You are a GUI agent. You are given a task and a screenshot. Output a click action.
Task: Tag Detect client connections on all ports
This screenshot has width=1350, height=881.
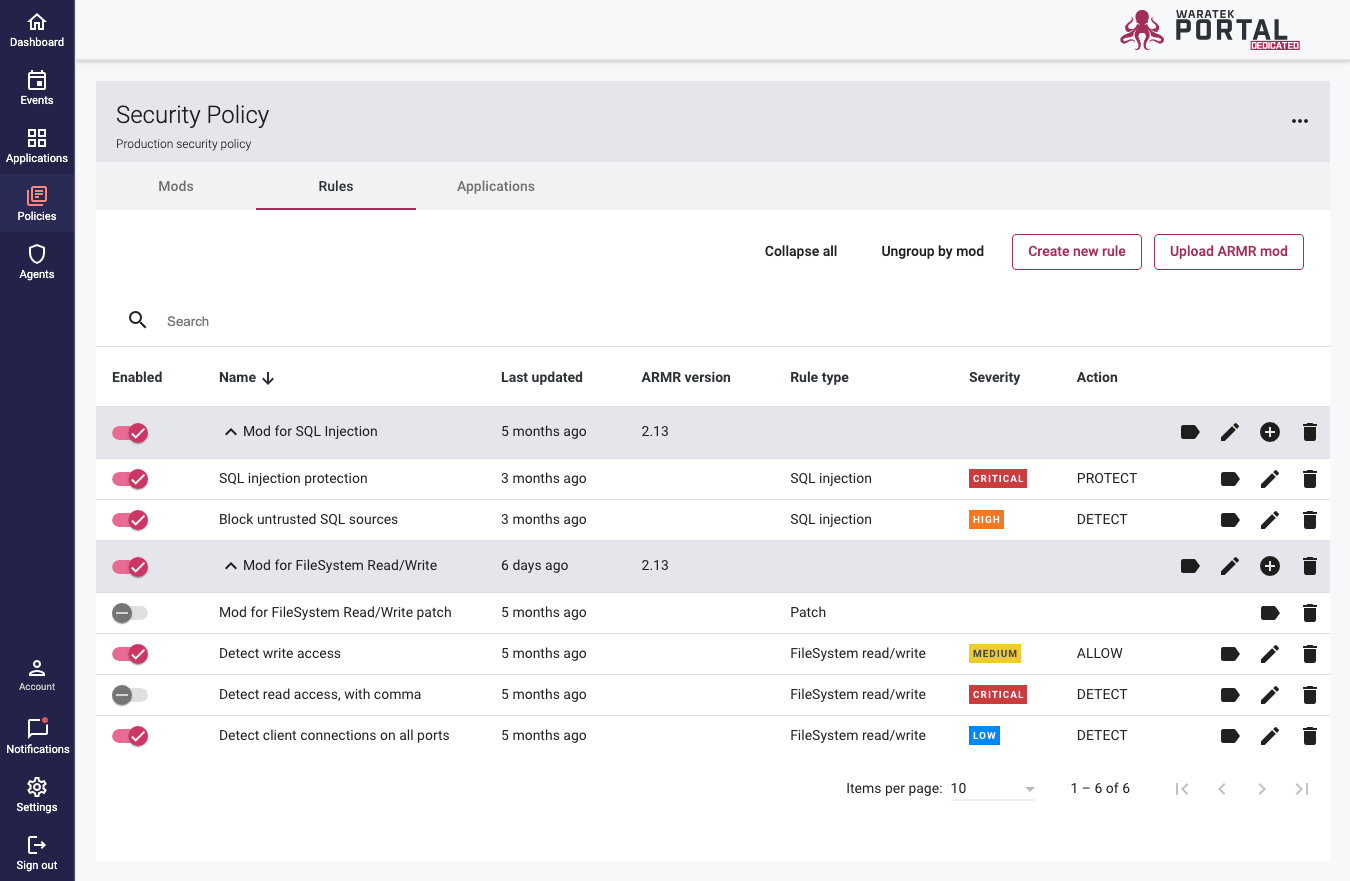coord(1230,736)
